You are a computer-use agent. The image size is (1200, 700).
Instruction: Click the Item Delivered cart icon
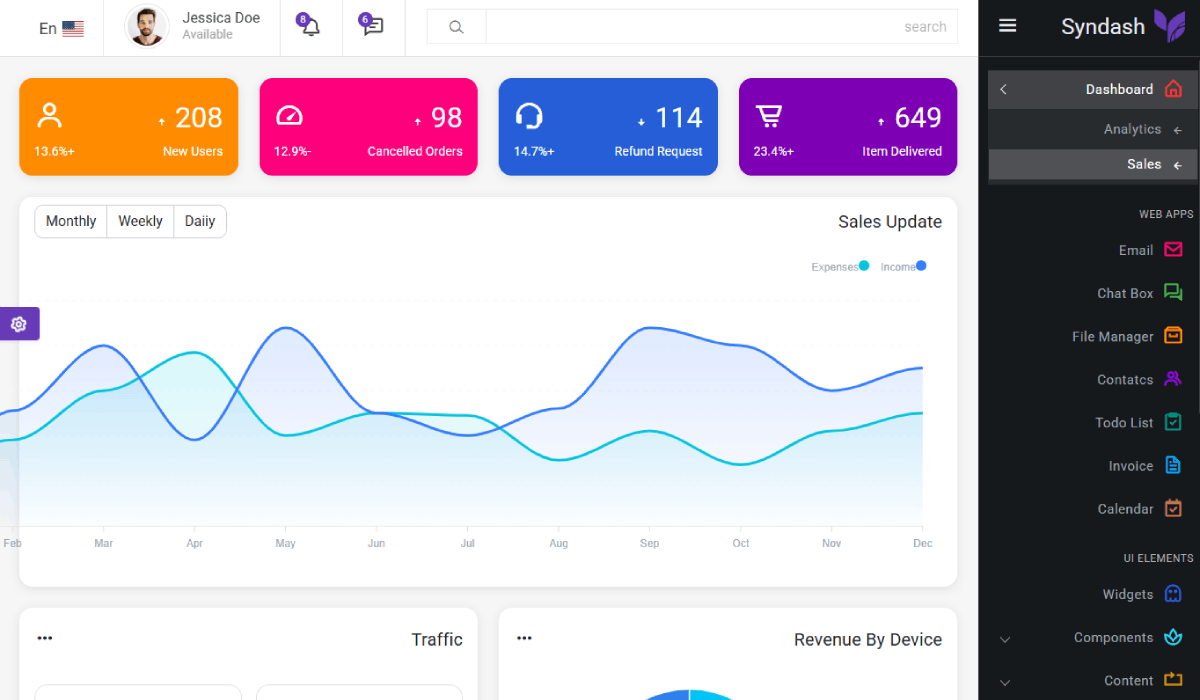768,116
